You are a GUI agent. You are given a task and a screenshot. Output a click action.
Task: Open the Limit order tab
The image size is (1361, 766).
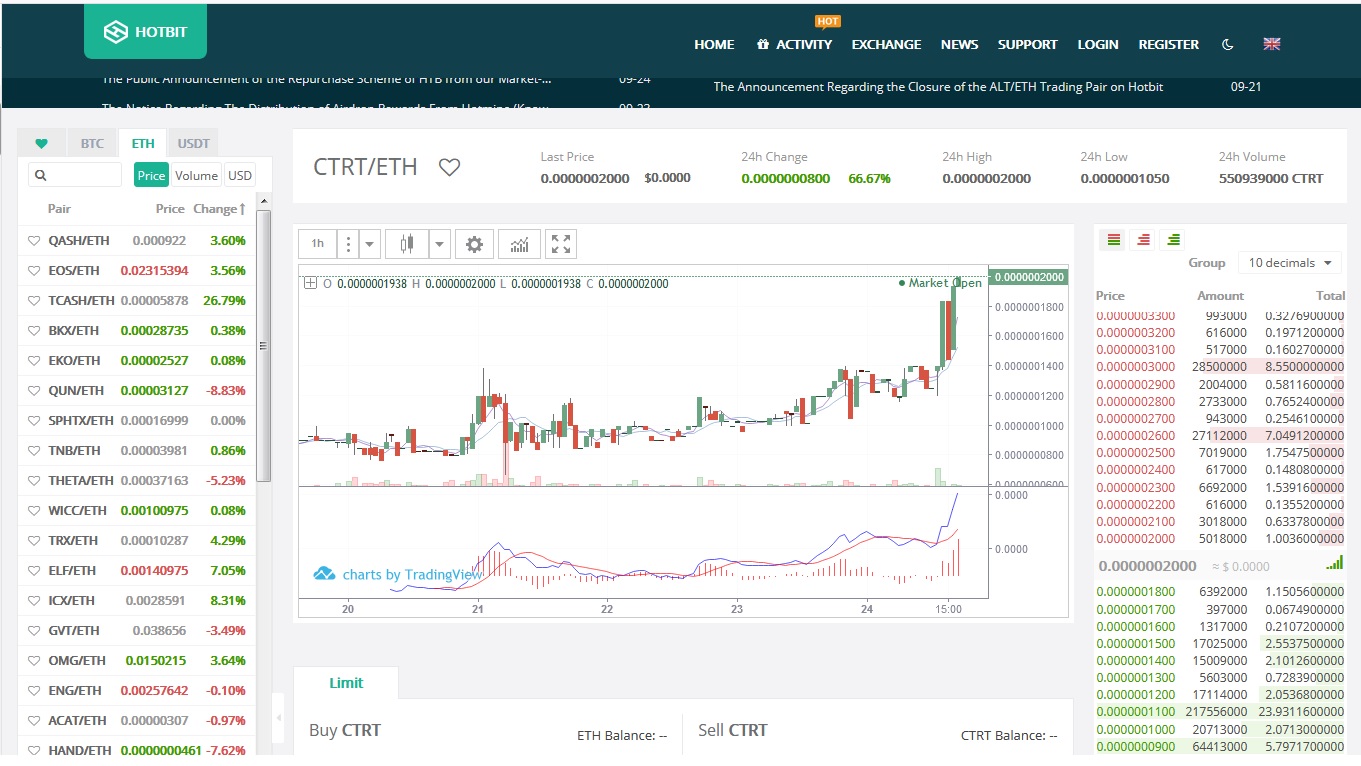coord(346,683)
